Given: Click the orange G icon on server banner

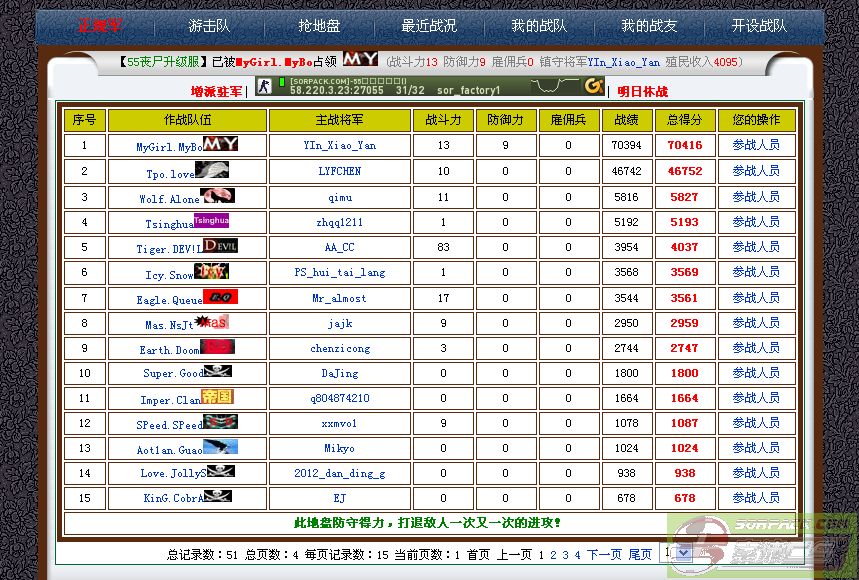Looking at the screenshot, I should 594,86.
